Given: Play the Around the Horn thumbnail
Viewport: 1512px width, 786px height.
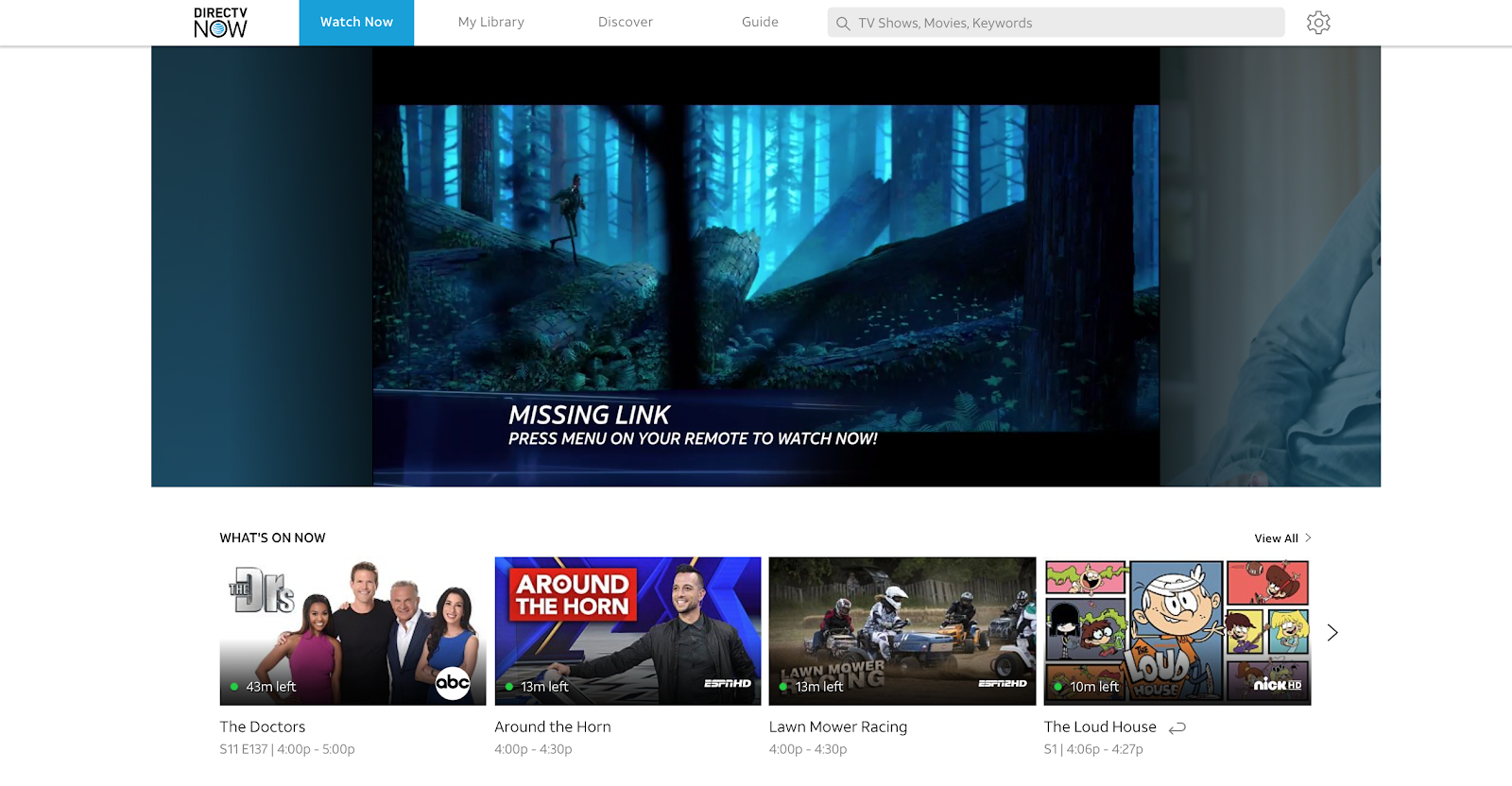Looking at the screenshot, I should (627, 631).
